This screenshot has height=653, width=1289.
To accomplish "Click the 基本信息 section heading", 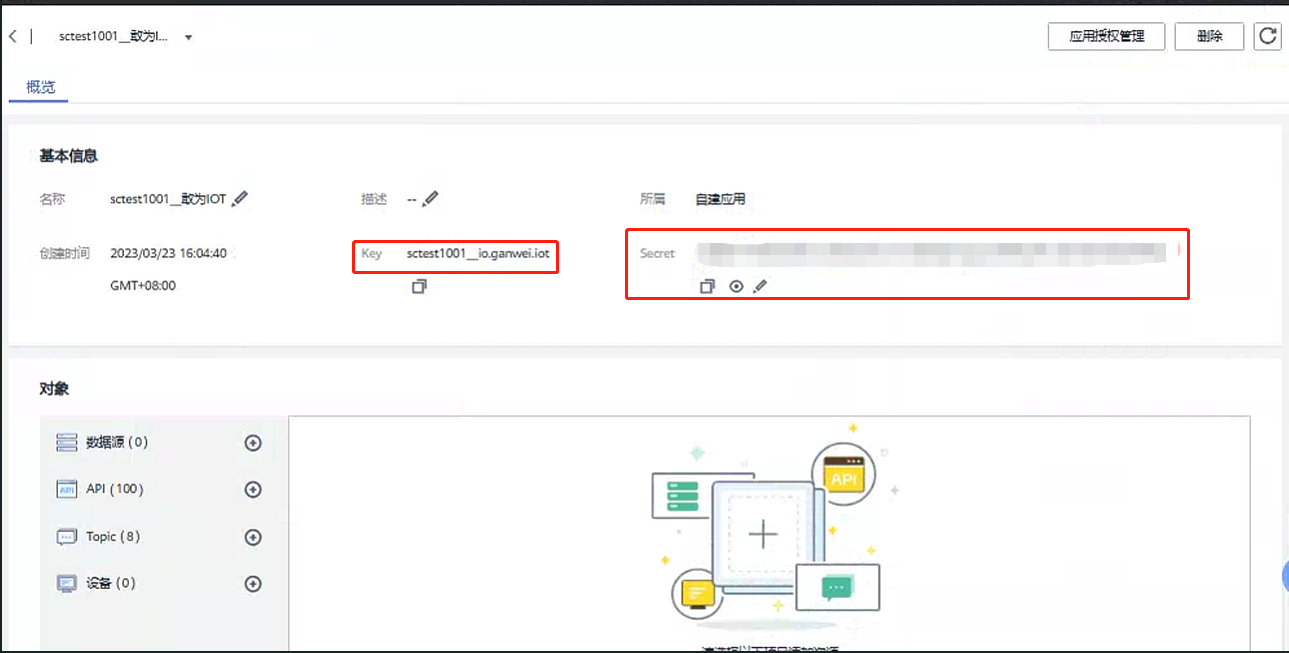I will (69, 156).
